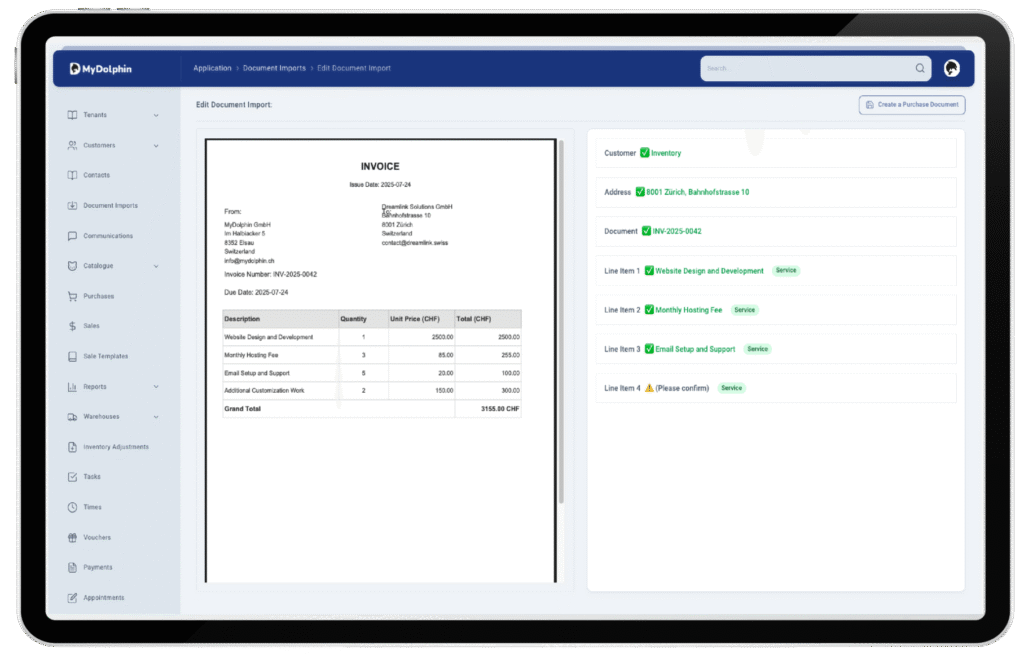This screenshot has width=1024, height=654.
Task: Toggle the green check next to Customer Inventory
Action: [645, 153]
